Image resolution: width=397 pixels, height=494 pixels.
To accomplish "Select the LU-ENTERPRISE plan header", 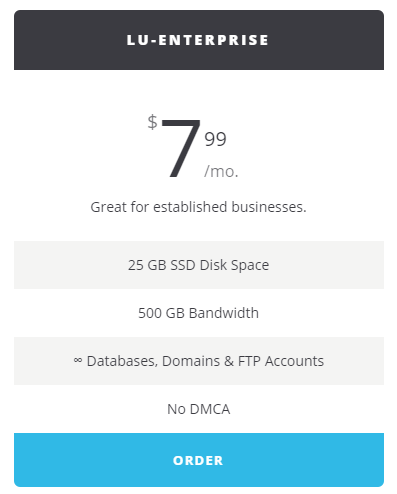I will [199, 40].
